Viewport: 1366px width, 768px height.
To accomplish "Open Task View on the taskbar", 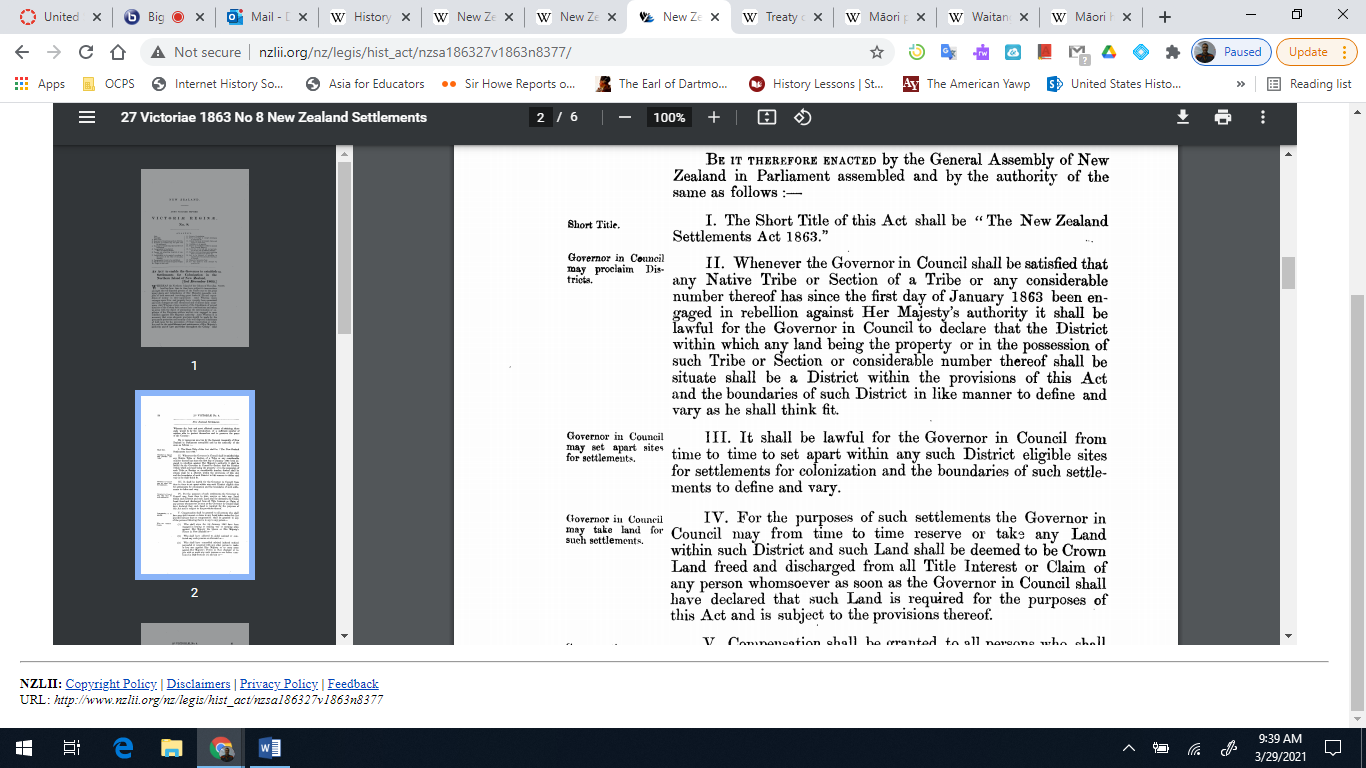I will [72, 747].
